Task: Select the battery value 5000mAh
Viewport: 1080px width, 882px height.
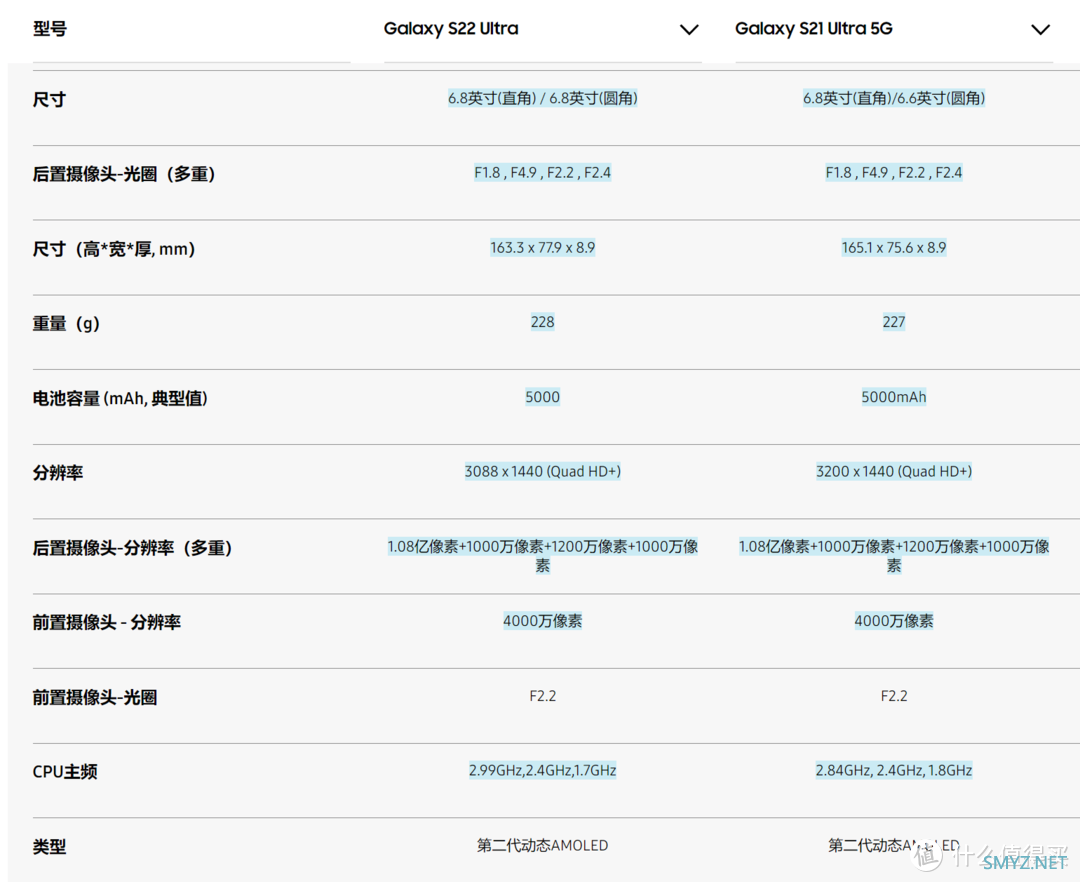Action: coord(894,397)
